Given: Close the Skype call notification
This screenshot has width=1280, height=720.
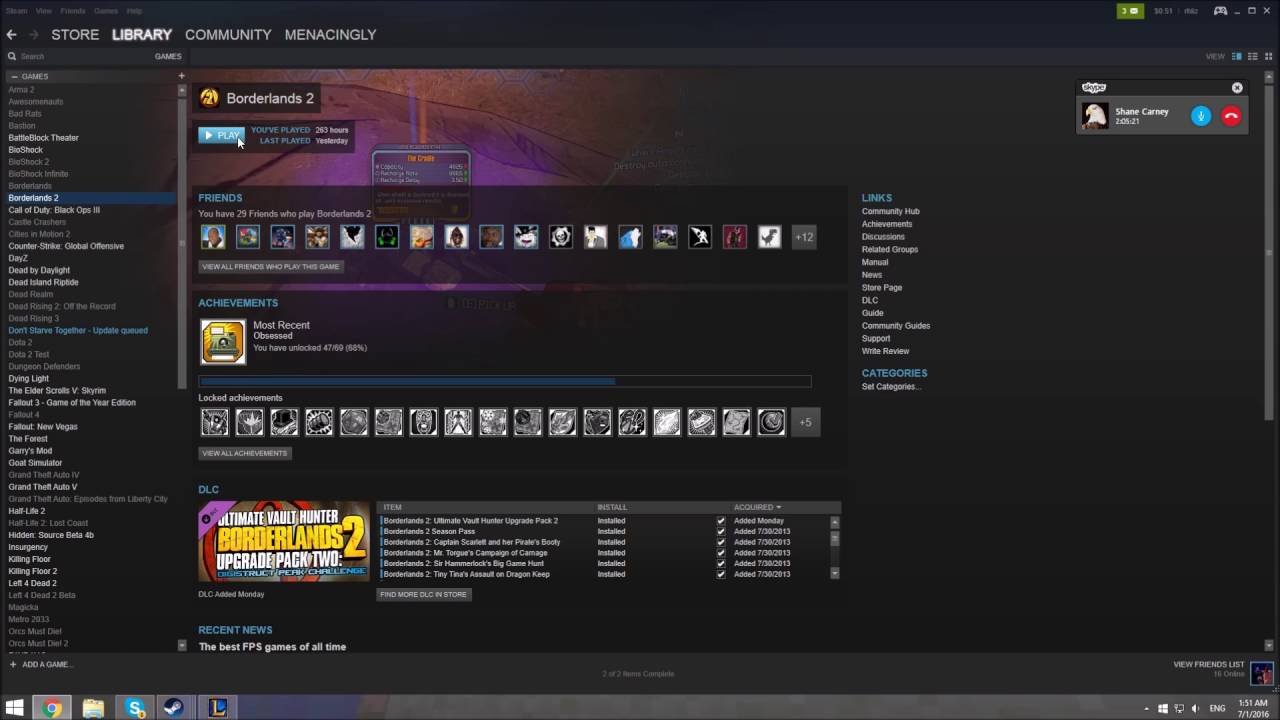Looking at the screenshot, I should pyautogui.click(x=1237, y=88).
